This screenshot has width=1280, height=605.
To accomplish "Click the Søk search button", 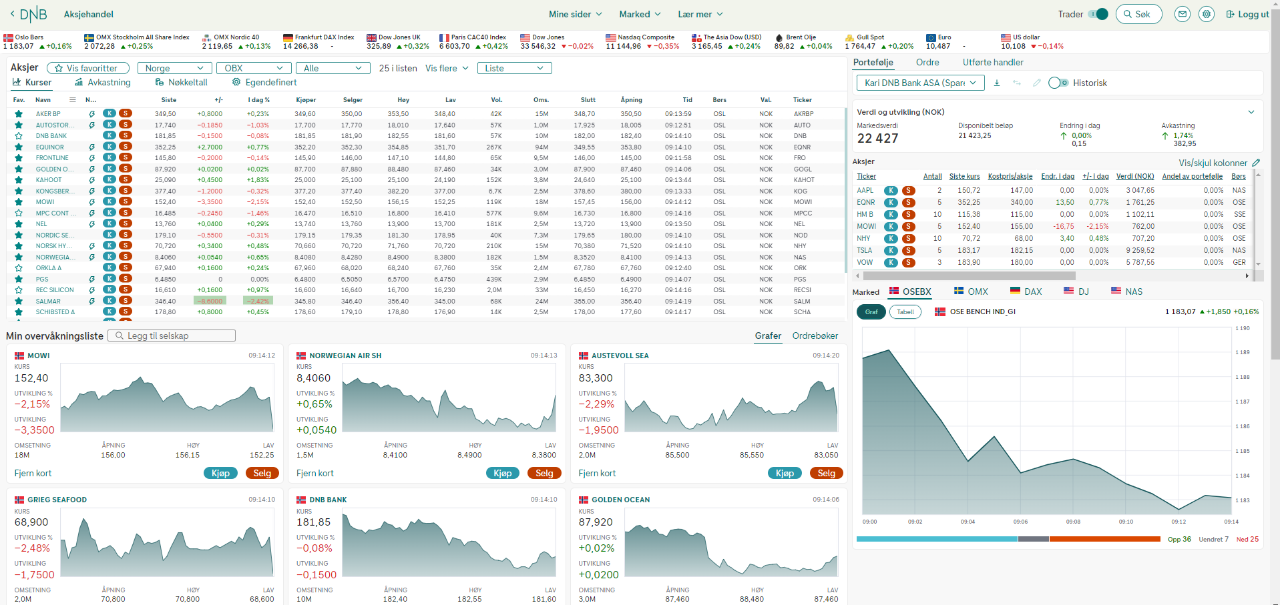I will pos(1141,14).
